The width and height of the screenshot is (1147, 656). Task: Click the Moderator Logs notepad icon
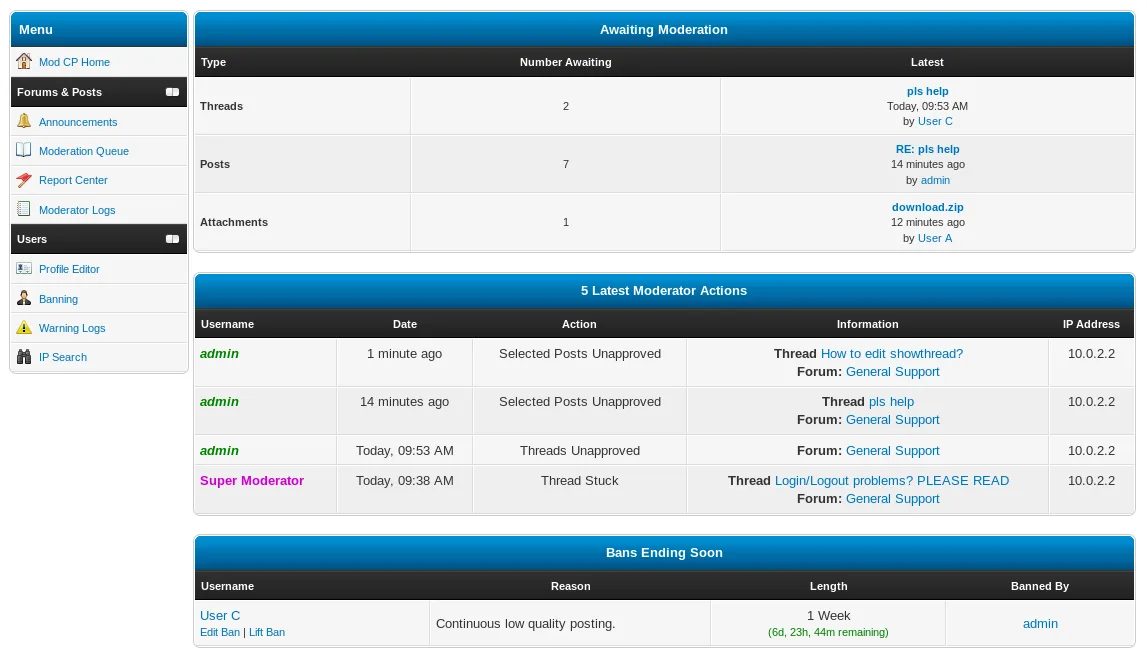24,209
